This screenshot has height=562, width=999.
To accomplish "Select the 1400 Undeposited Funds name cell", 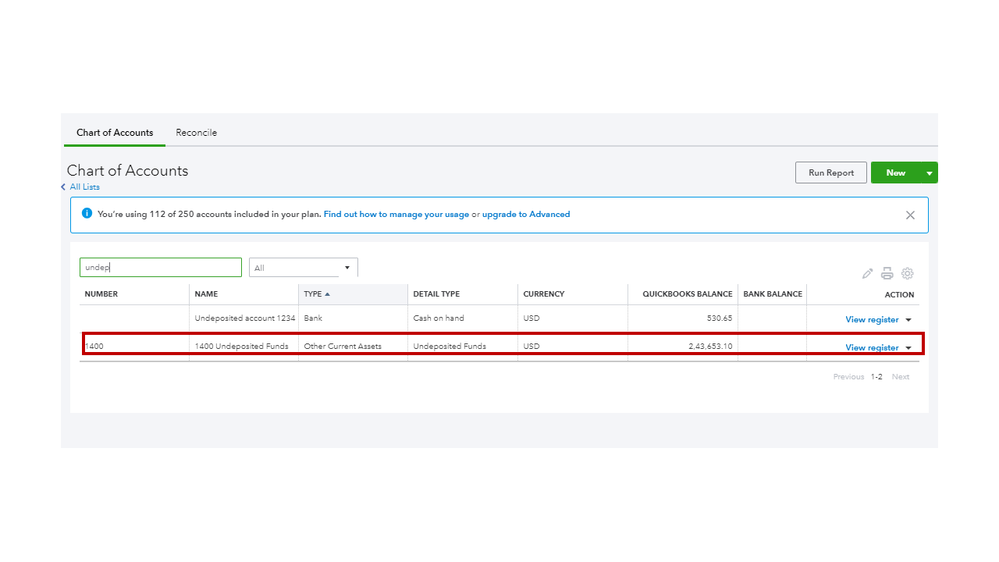I will click(241, 346).
